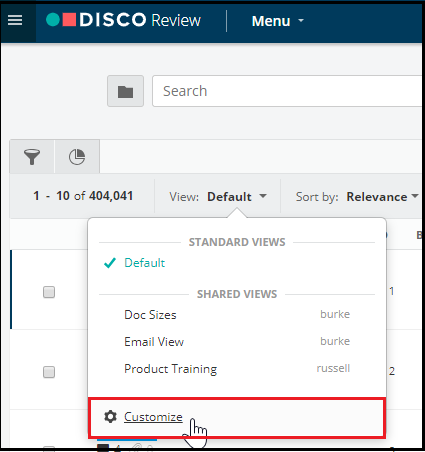Click the teal checkmark beside Default

tap(110, 263)
